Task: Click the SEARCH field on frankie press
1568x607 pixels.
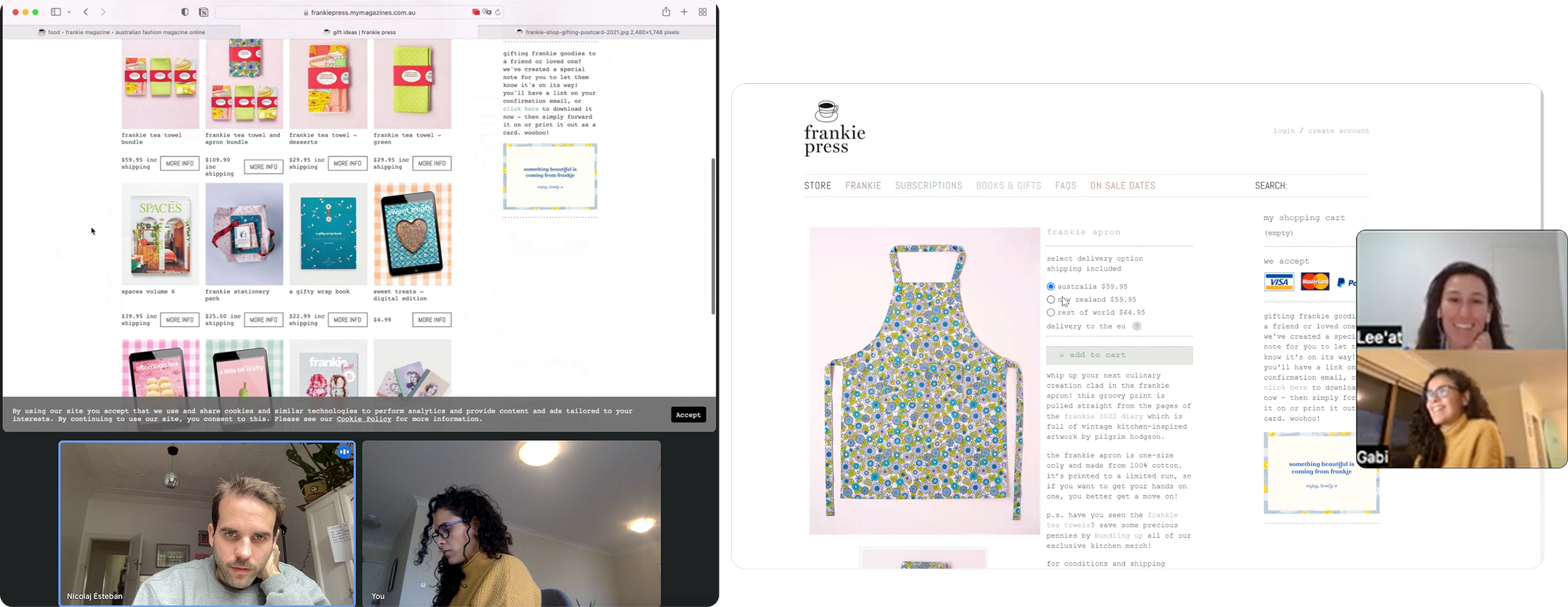Action: pyautogui.click(x=1328, y=186)
